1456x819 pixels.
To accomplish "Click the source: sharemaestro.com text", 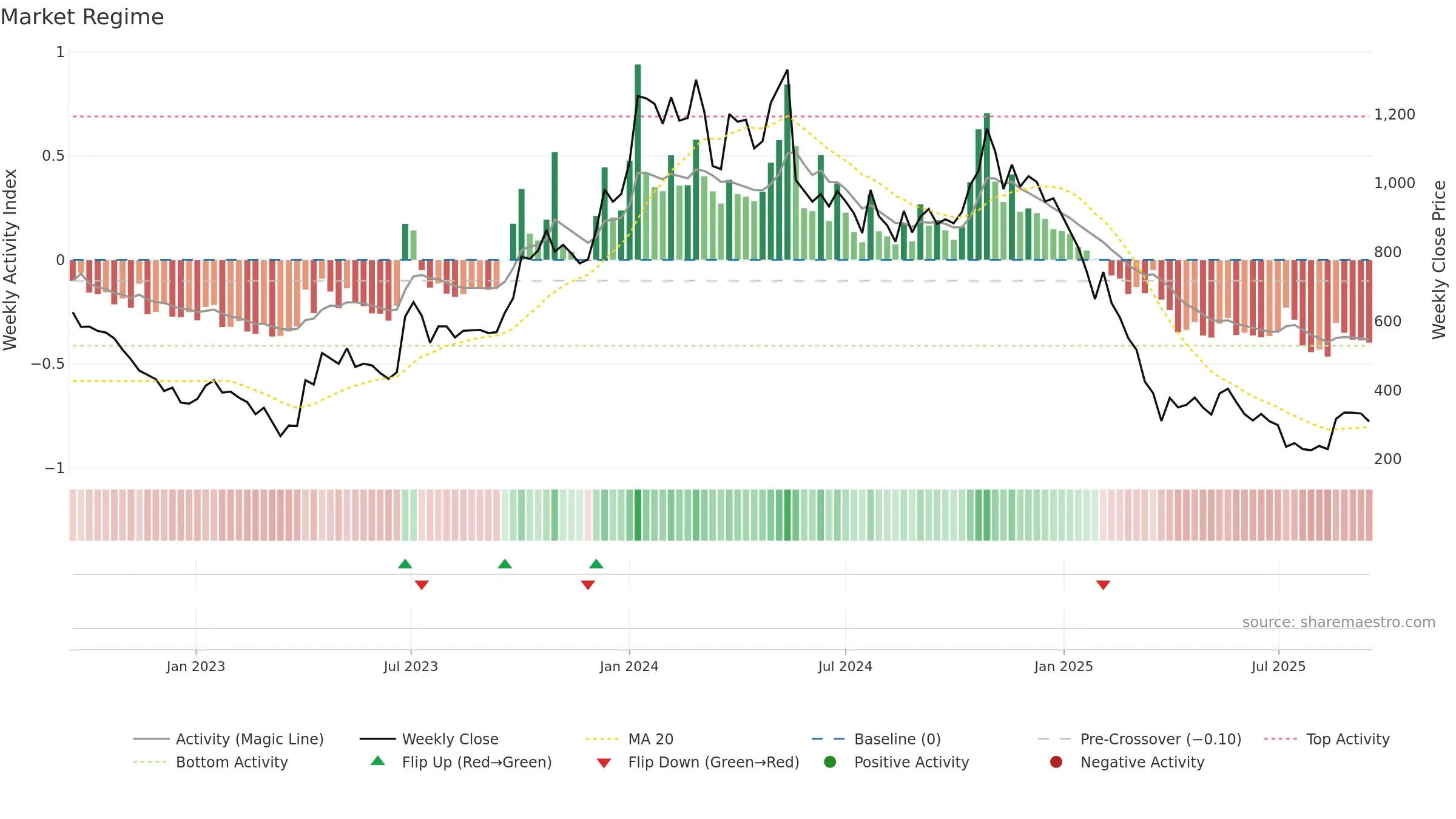I will [1339, 622].
